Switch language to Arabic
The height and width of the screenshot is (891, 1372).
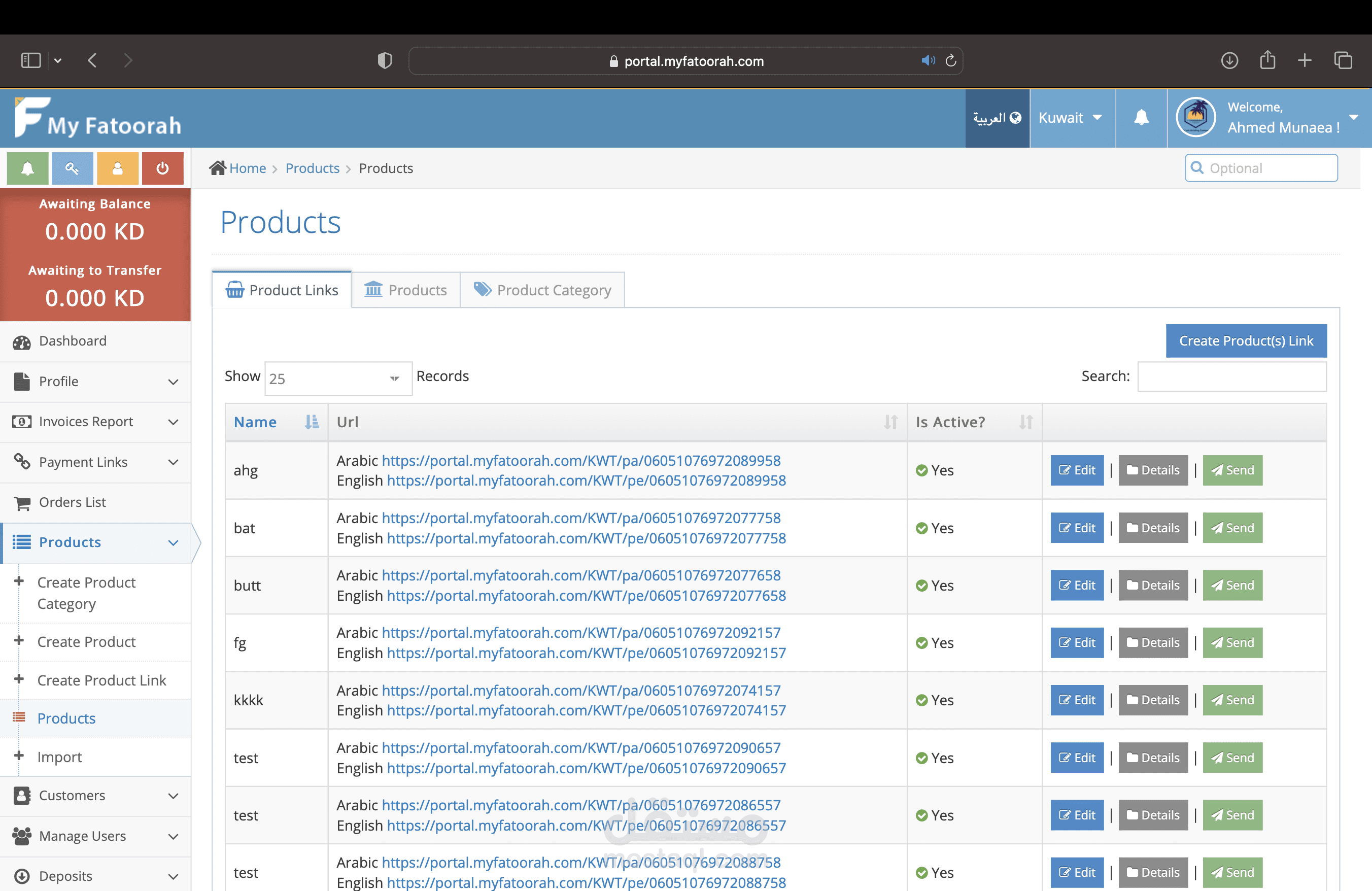(x=998, y=118)
